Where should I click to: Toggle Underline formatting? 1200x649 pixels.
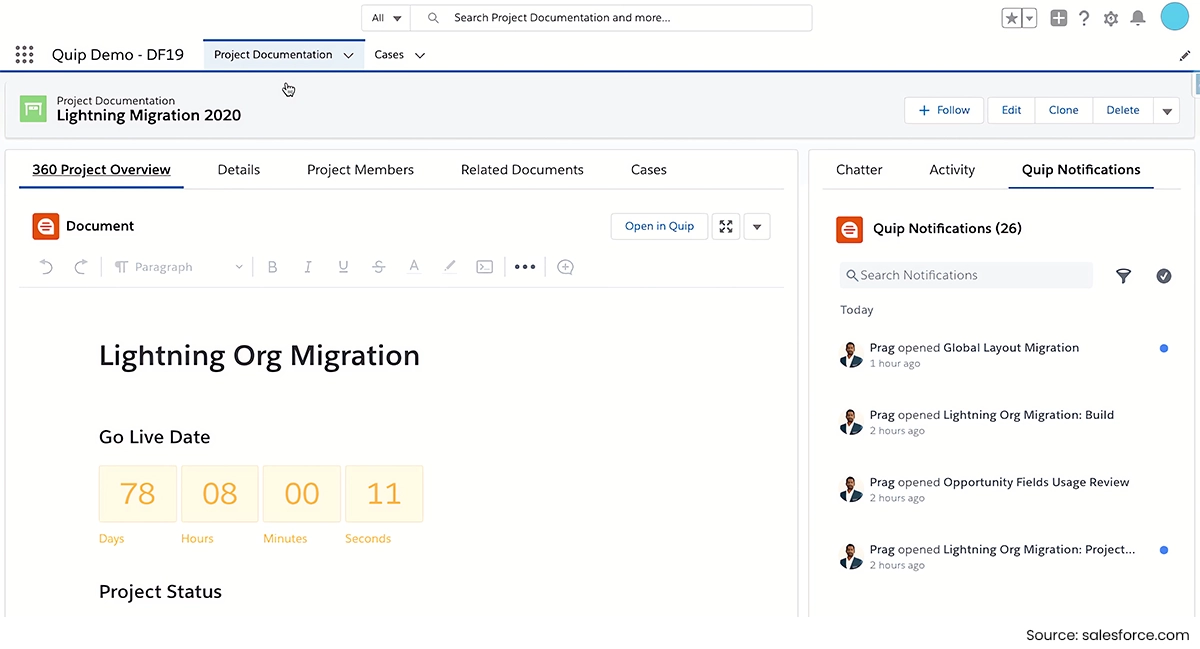(343, 267)
